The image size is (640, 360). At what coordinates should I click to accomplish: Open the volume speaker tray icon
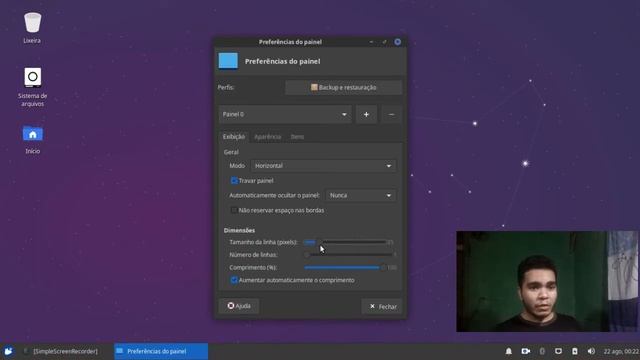[x=591, y=351]
